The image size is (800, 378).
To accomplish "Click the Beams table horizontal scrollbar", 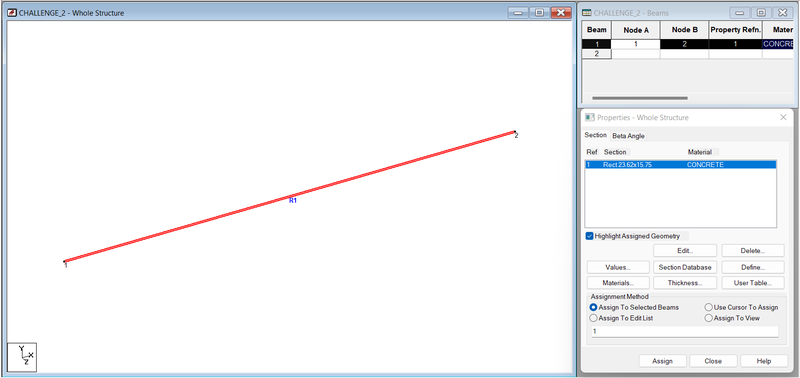I will tap(640, 98).
